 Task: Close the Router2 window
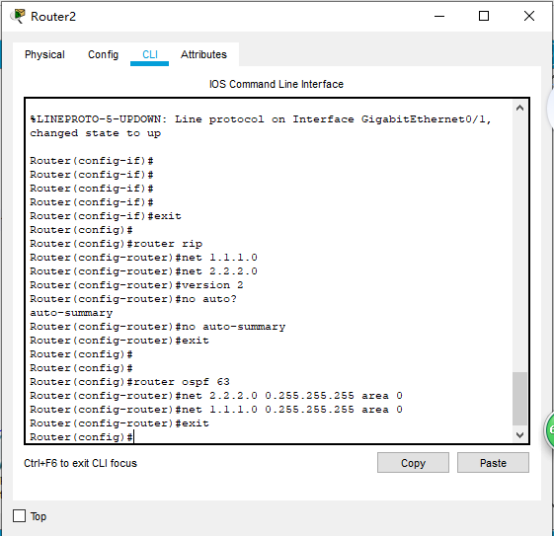point(529,16)
